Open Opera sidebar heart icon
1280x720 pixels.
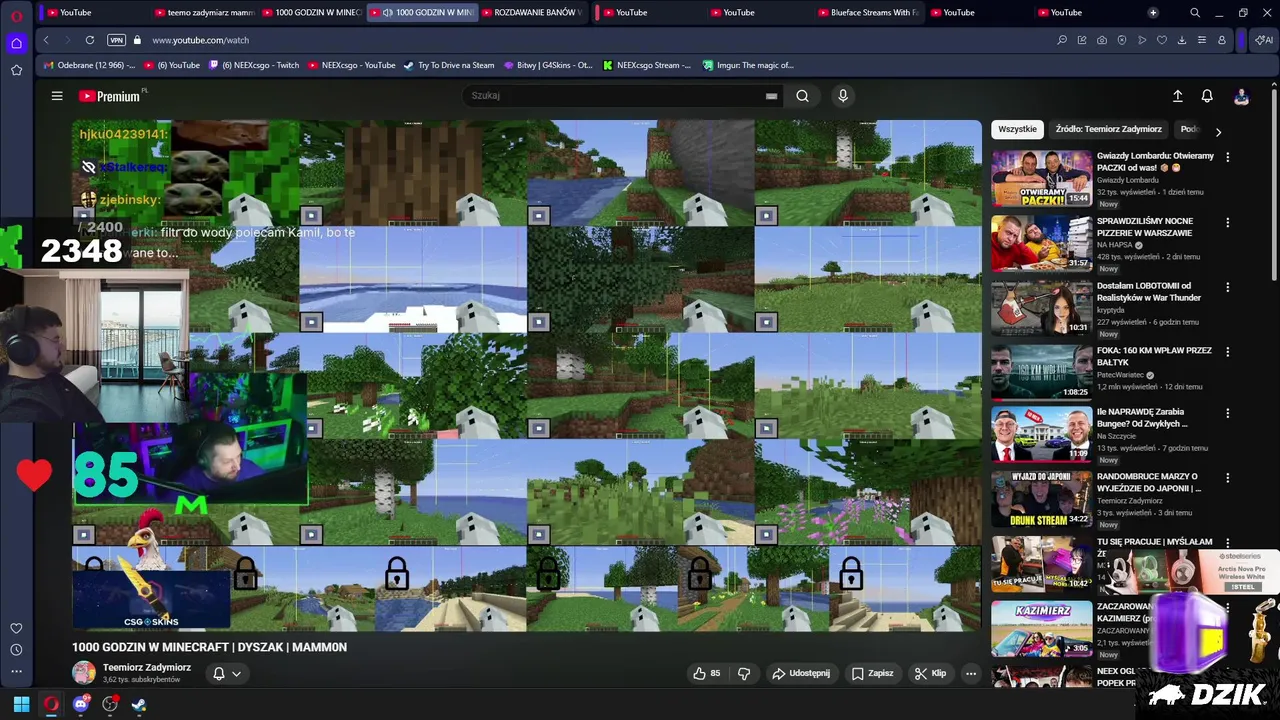[x=16, y=628]
